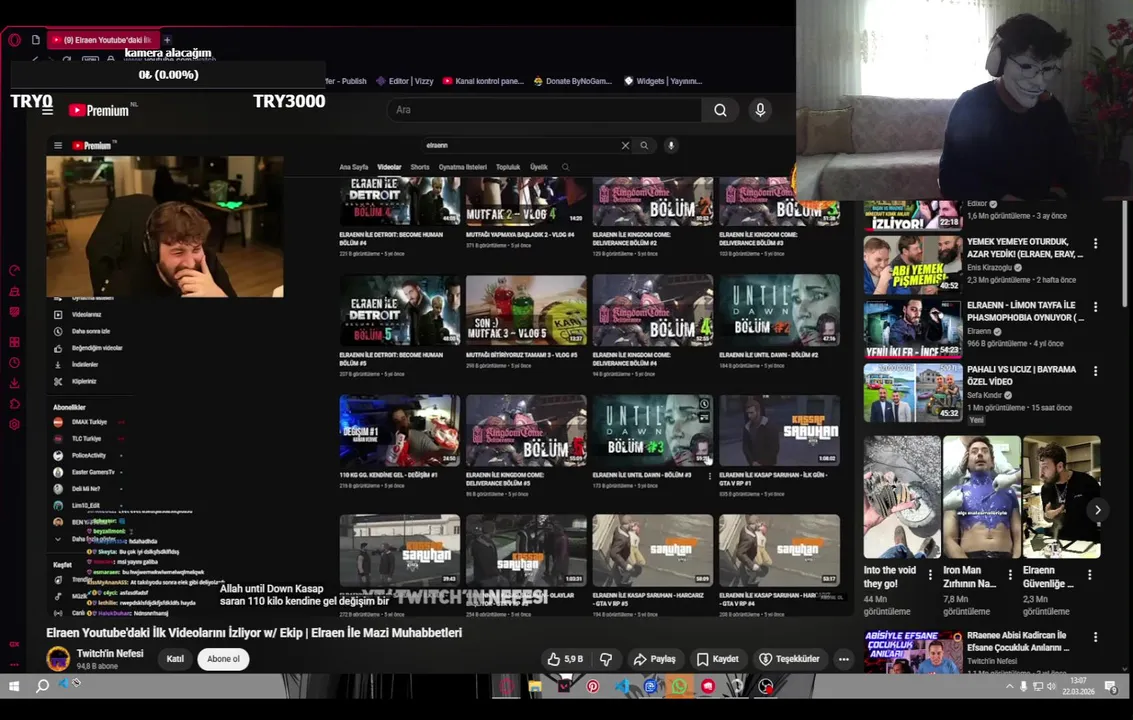The width and height of the screenshot is (1133, 720).
Task: Open the Opera GX main menu icon
Action: [x=14, y=40]
